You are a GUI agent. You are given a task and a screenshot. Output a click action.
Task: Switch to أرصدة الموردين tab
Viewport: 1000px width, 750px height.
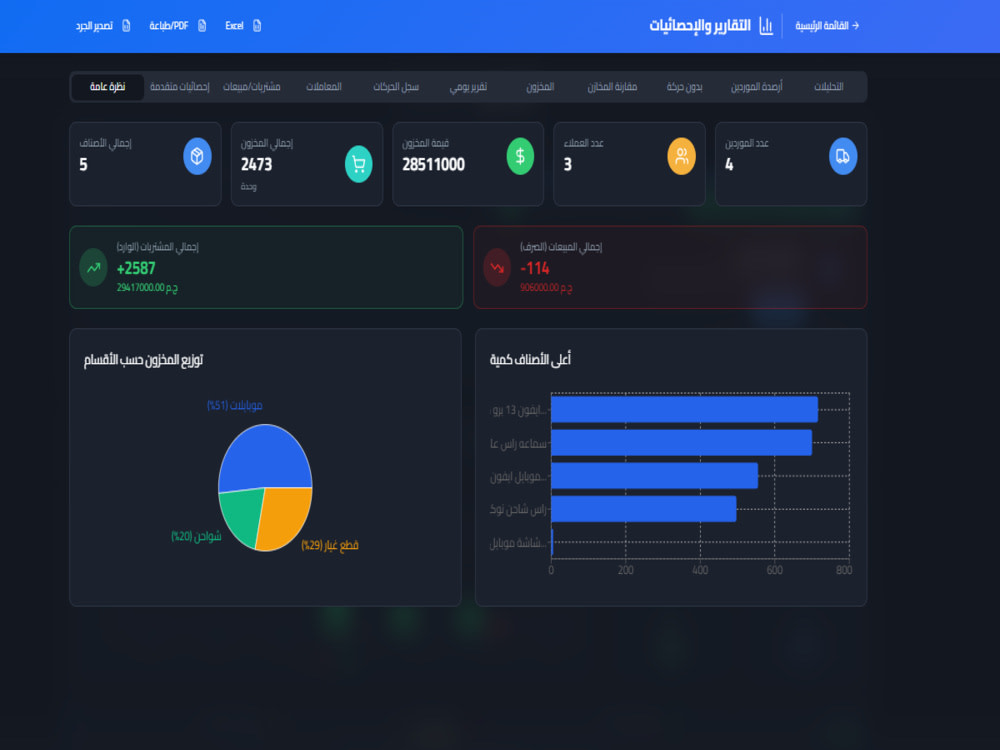(x=756, y=87)
